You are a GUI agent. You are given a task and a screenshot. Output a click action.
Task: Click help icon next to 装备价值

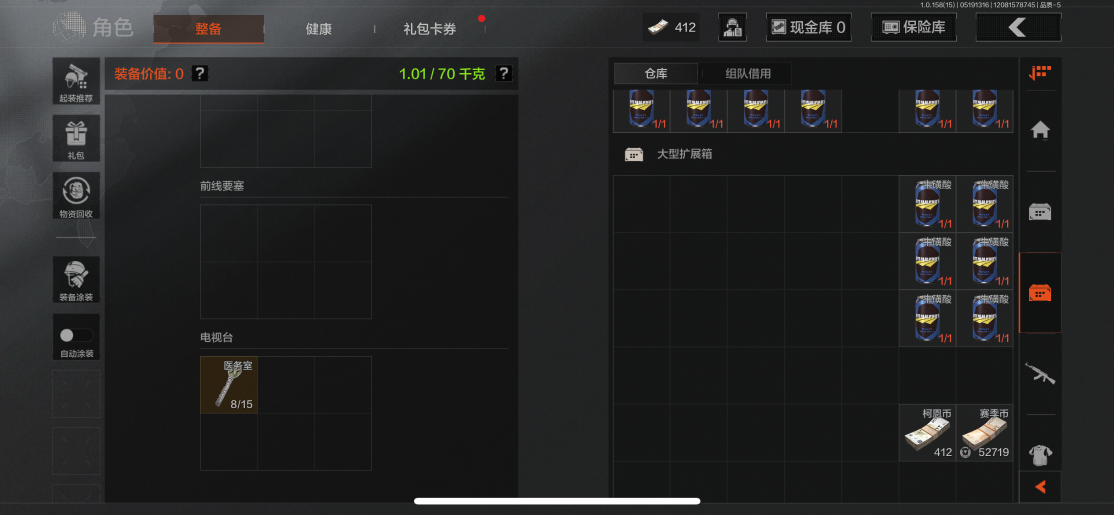200,73
